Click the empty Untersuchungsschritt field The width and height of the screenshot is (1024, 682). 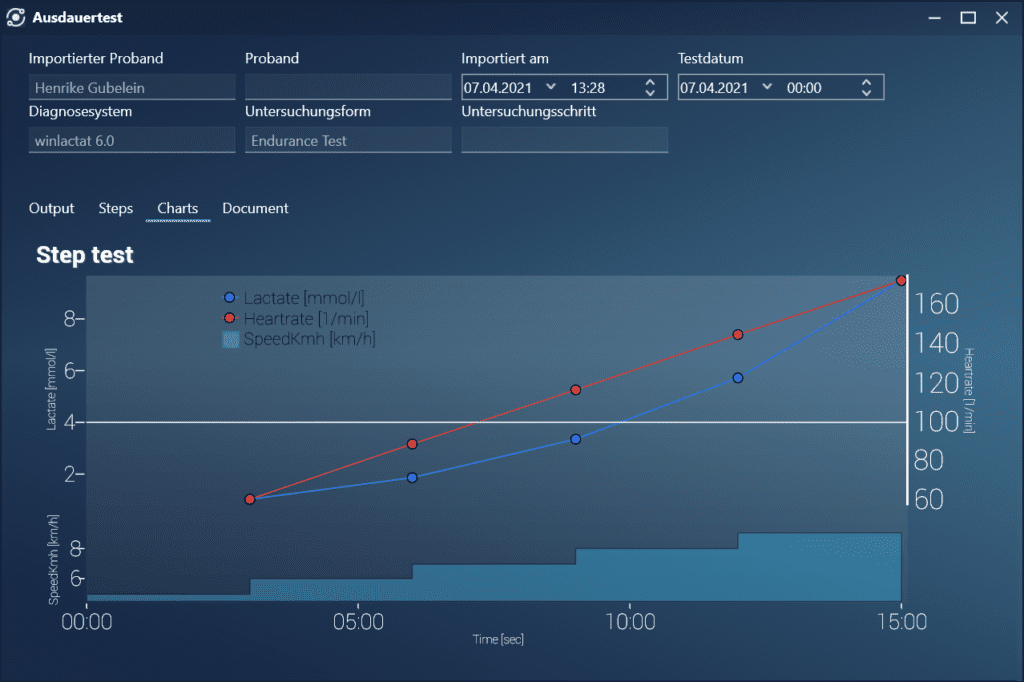(564, 140)
